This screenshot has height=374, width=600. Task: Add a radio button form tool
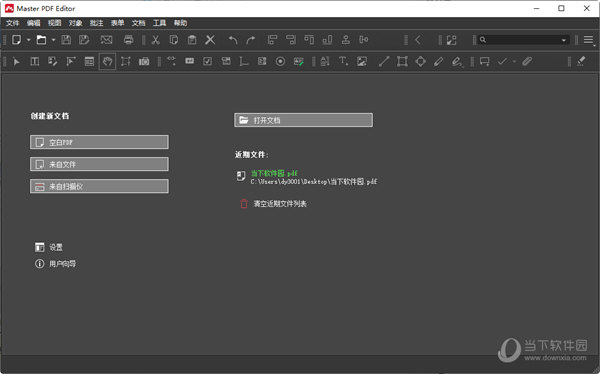pyautogui.click(x=280, y=62)
